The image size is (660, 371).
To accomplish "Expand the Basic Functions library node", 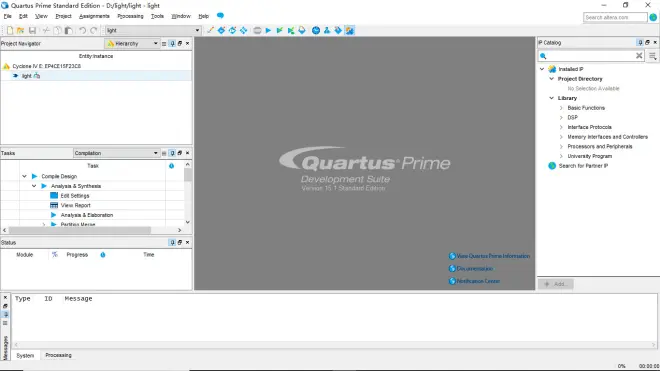I will [x=561, y=108].
